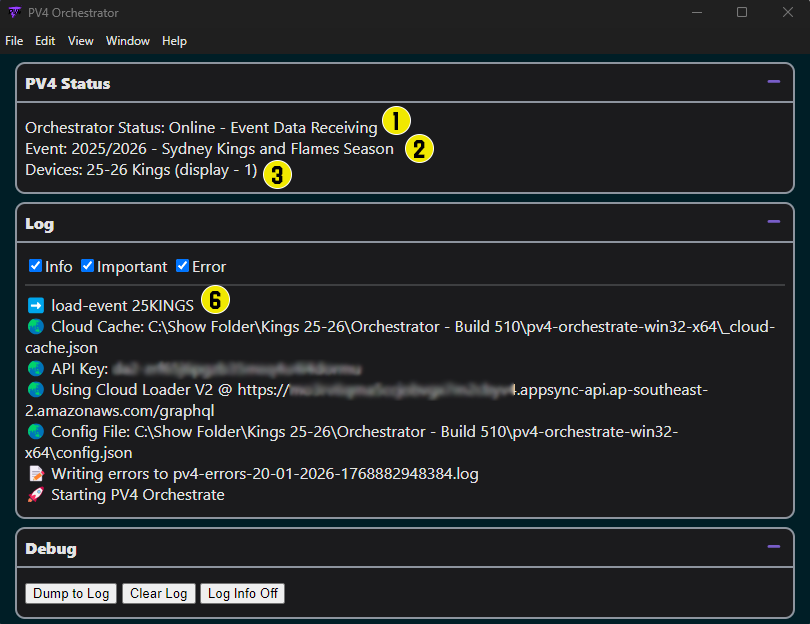810x624 pixels.
Task: Open the Edit menu
Action: [x=45, y=41]
